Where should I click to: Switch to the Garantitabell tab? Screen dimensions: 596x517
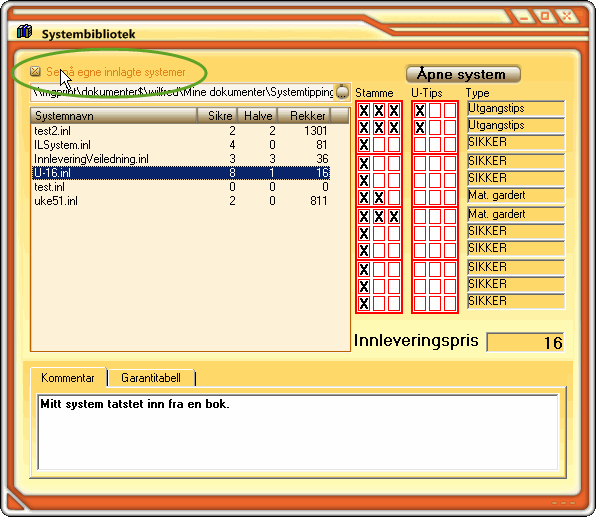(x=151, y=378)
